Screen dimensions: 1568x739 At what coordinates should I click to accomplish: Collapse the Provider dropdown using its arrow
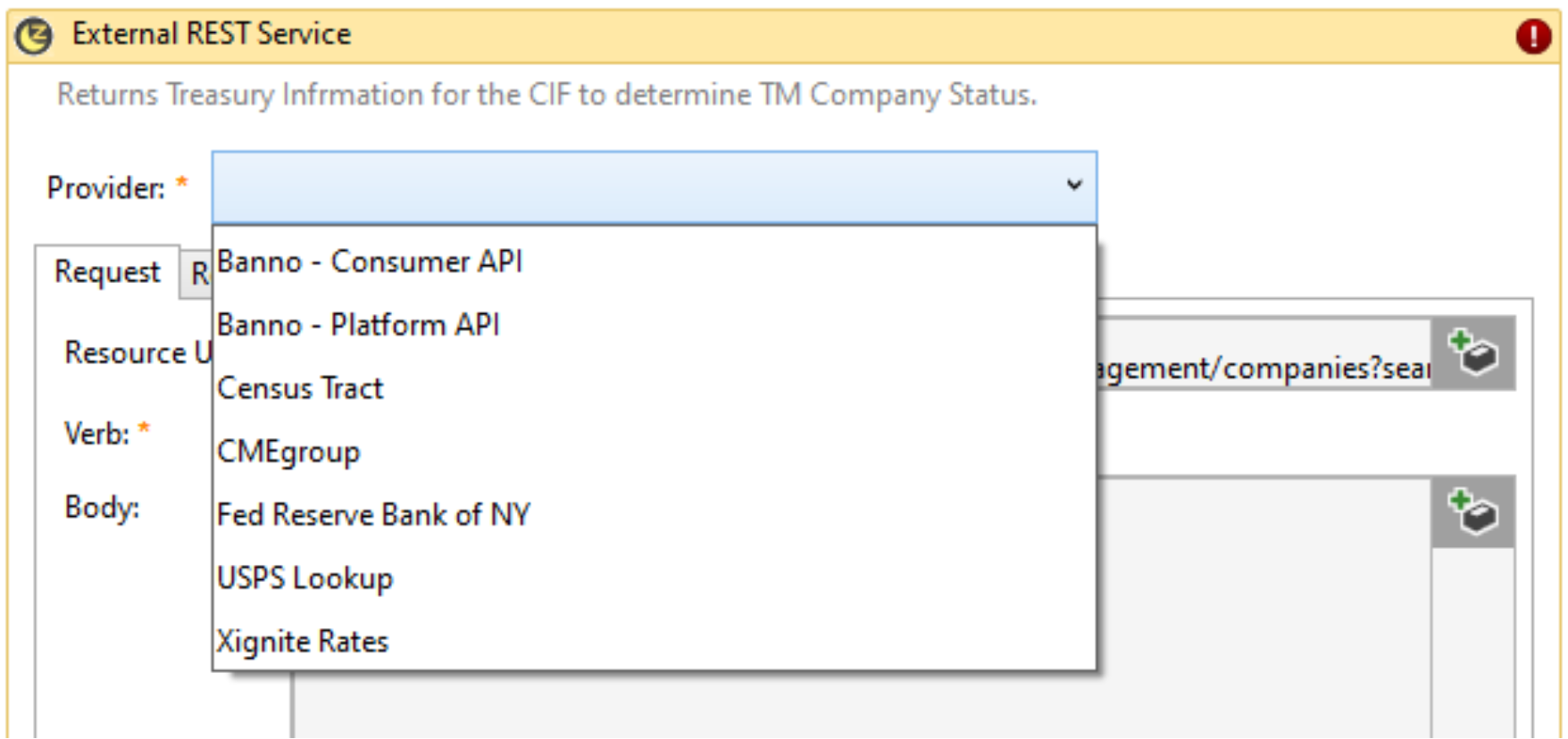point(1074,186)
